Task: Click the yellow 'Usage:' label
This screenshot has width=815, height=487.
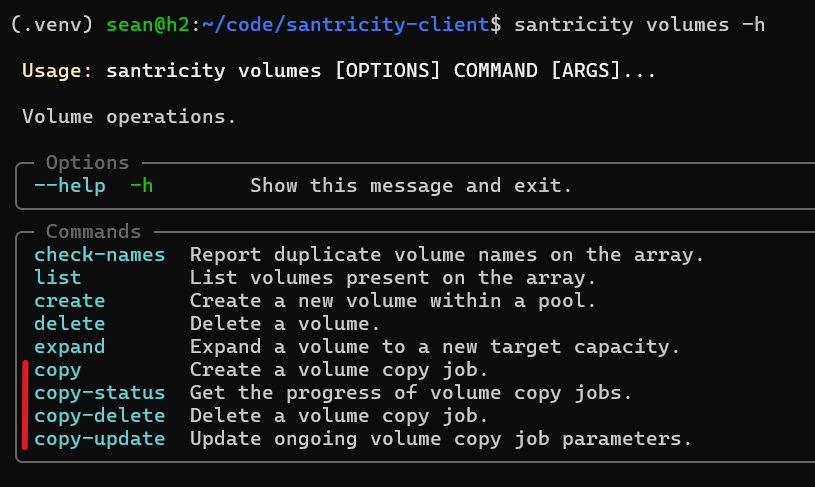Action: pyautogui.click(x=57, y=70)
